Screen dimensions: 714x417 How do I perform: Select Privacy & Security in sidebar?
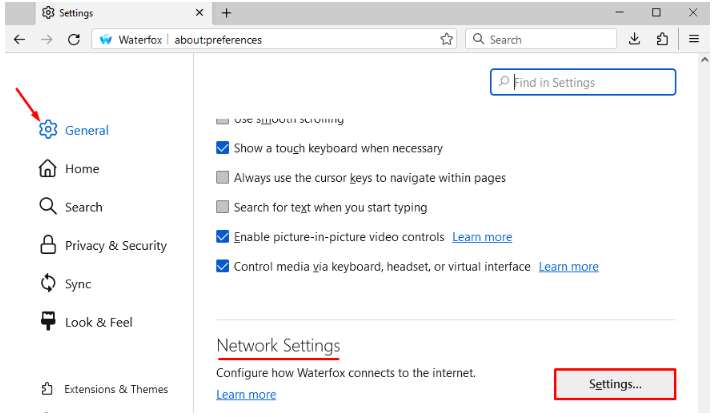coord(115,246)
